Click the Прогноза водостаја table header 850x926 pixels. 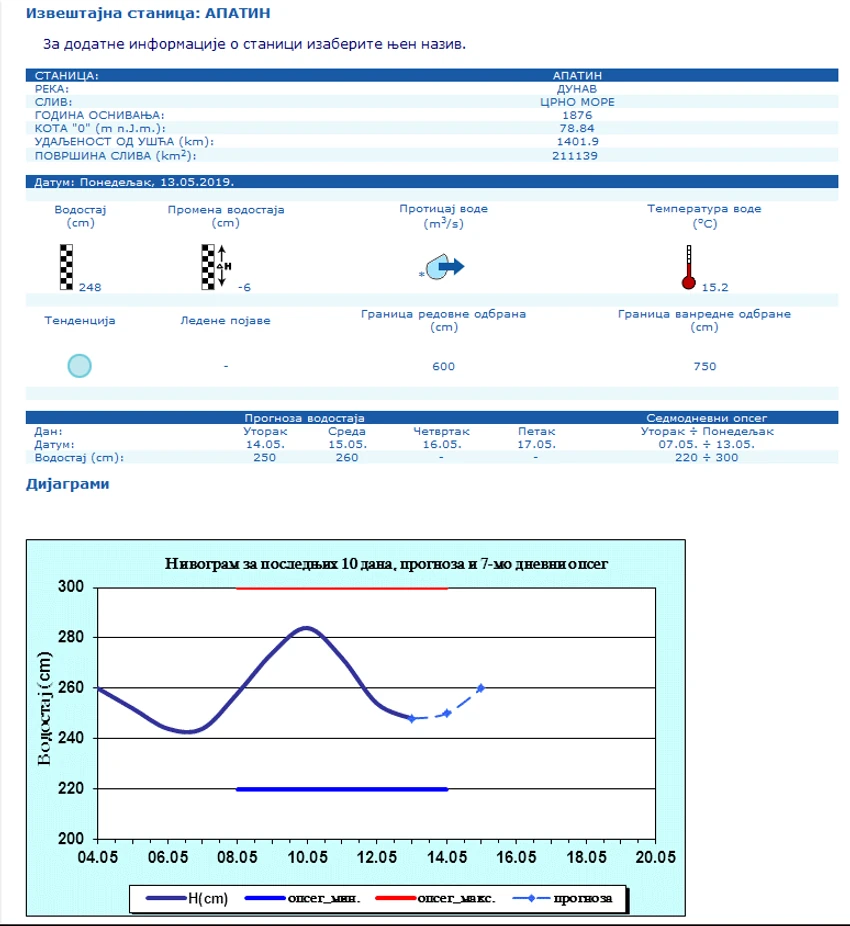point(304,418)
